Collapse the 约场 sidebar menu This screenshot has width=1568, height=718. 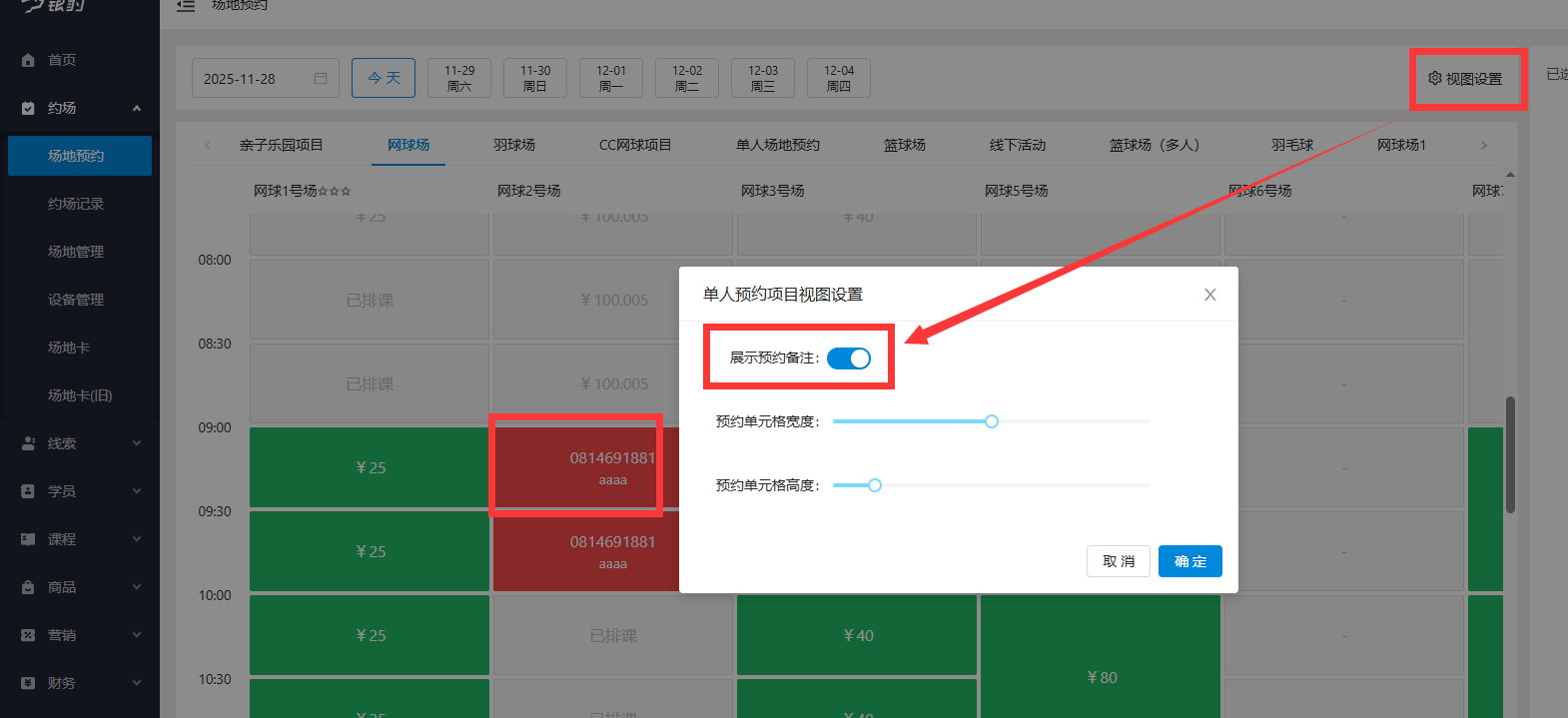coord(137,108)
